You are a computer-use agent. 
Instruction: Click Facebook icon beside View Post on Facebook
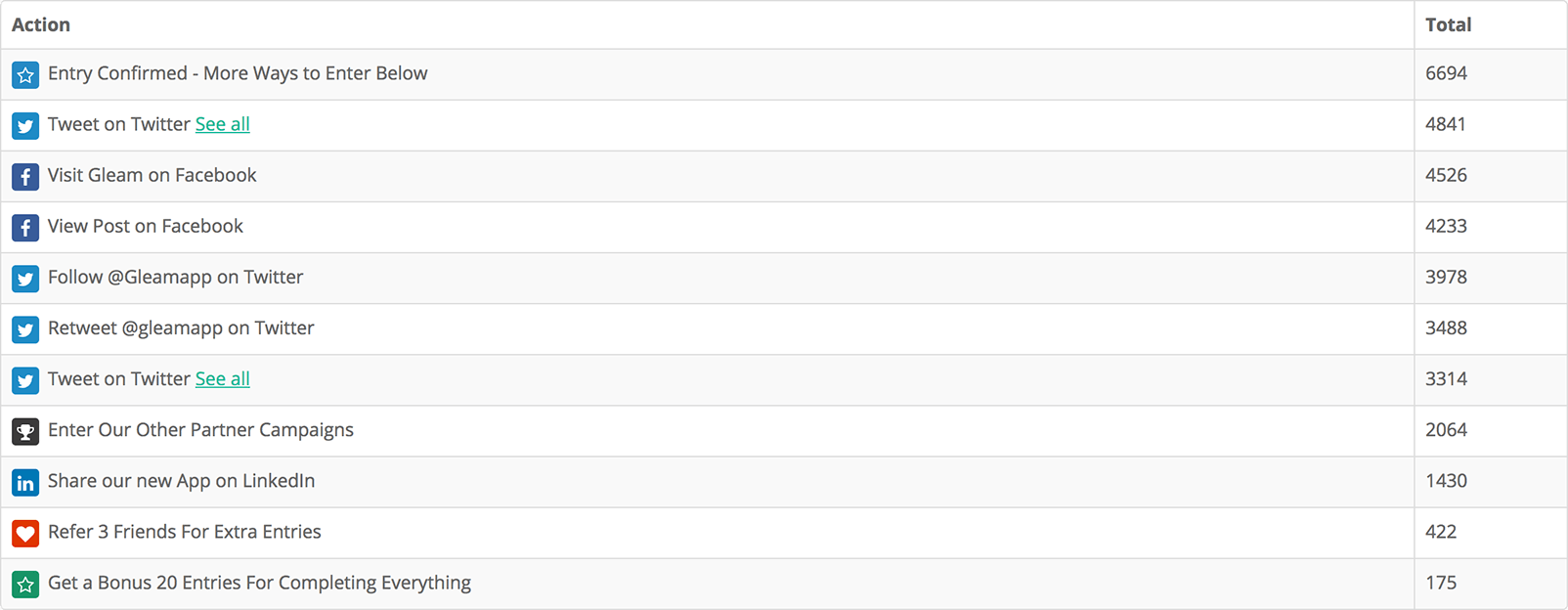(x=25, y=227)
